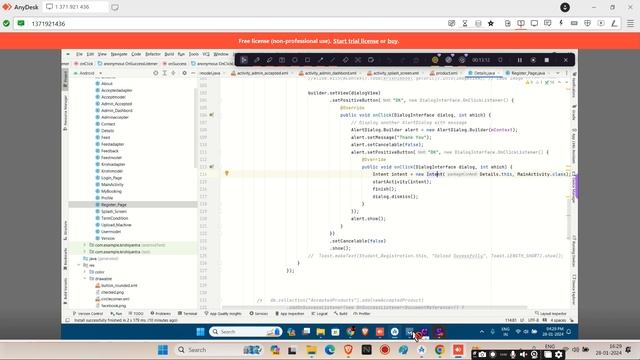
Task: Click the lightbulb quick-fix icon in gutter
Action: point(227,173)
